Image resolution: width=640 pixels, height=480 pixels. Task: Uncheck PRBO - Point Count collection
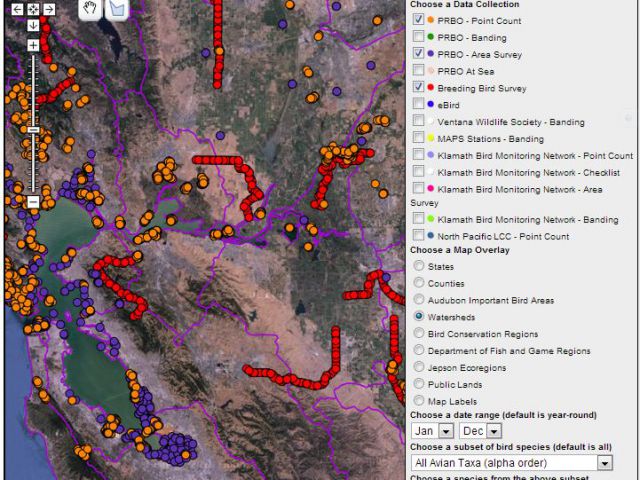pos(418,19)
